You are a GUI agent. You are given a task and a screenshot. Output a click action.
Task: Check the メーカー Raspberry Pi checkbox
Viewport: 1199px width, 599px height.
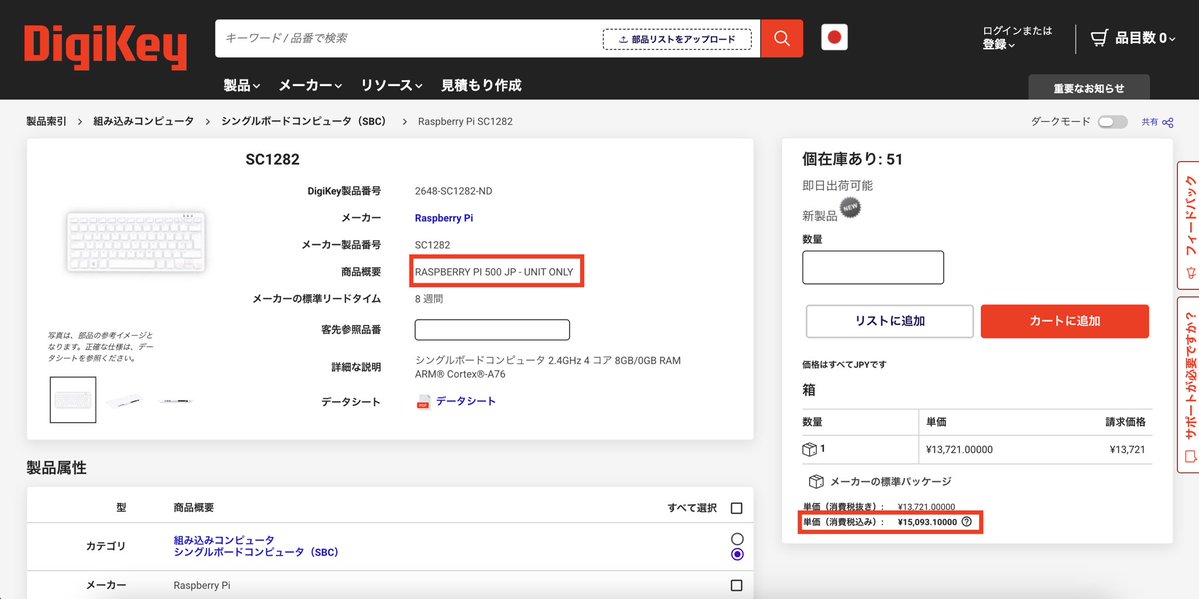[x=736, y=585]
